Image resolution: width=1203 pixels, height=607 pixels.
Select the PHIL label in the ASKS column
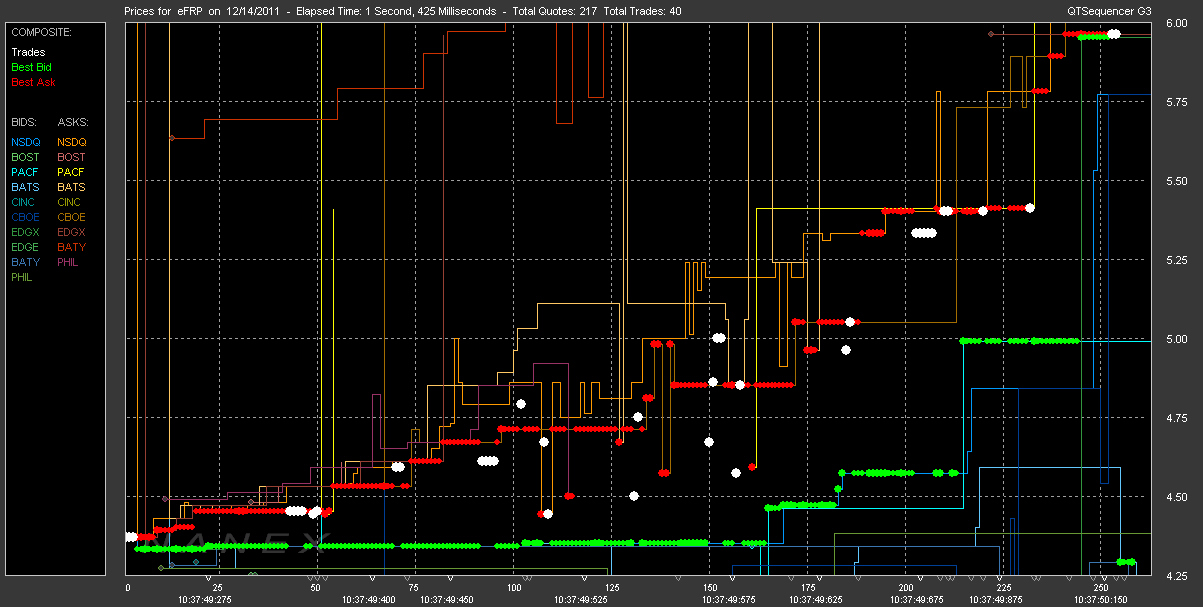tap(68, 262)
